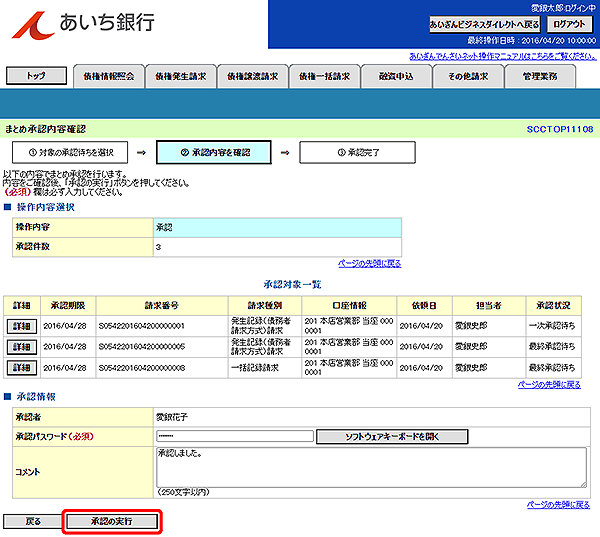
Task: Click the 戻る button
Action: point(33,521)
